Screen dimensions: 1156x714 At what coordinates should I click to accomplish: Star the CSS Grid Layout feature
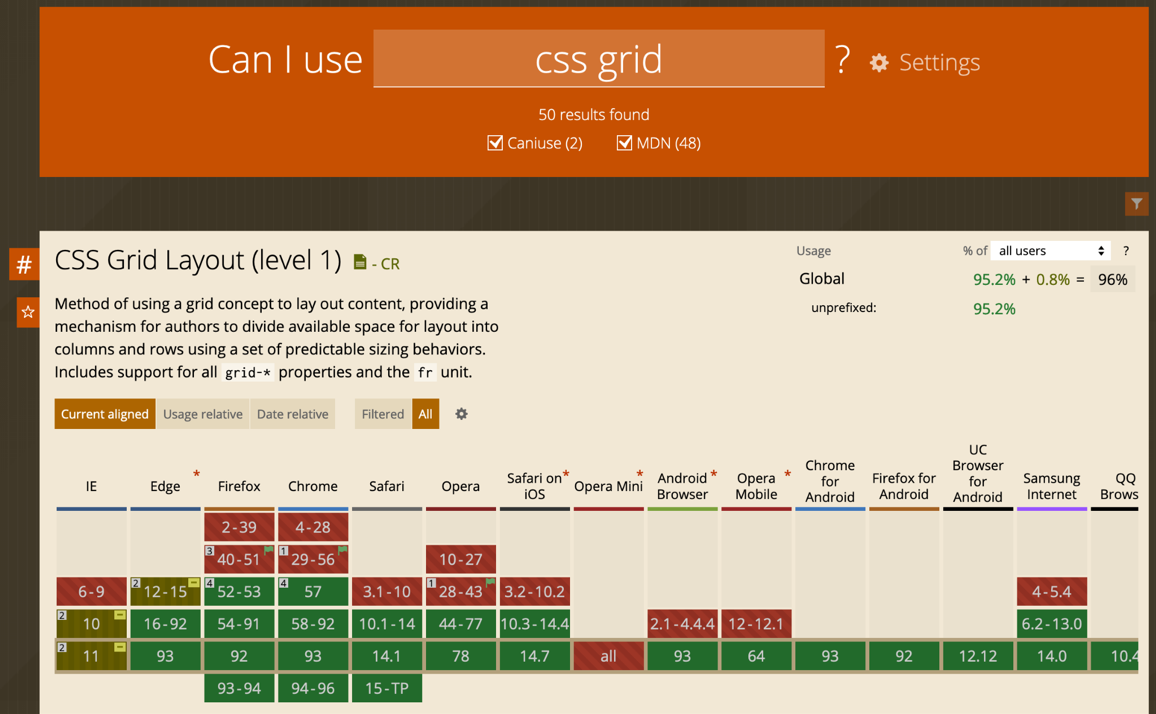28,312
